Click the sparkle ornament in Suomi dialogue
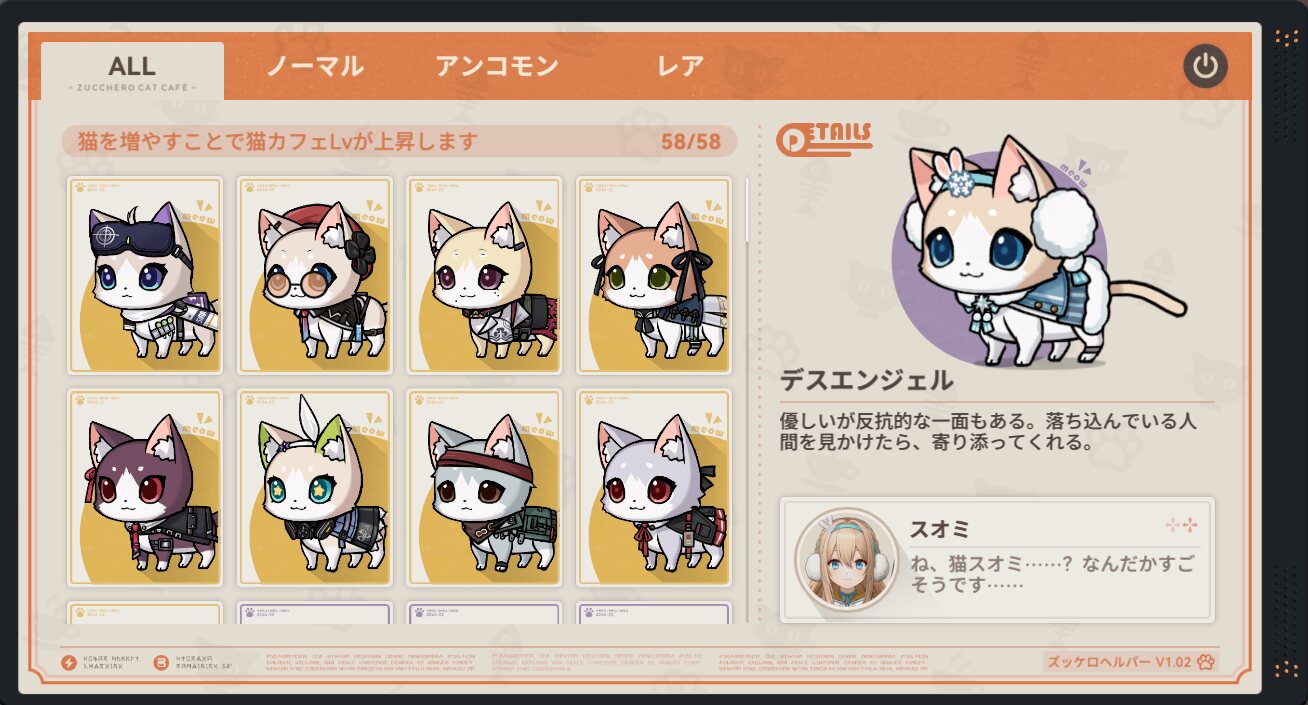The height and width of the screenshot is (705, 1308). click(1181, 525)
